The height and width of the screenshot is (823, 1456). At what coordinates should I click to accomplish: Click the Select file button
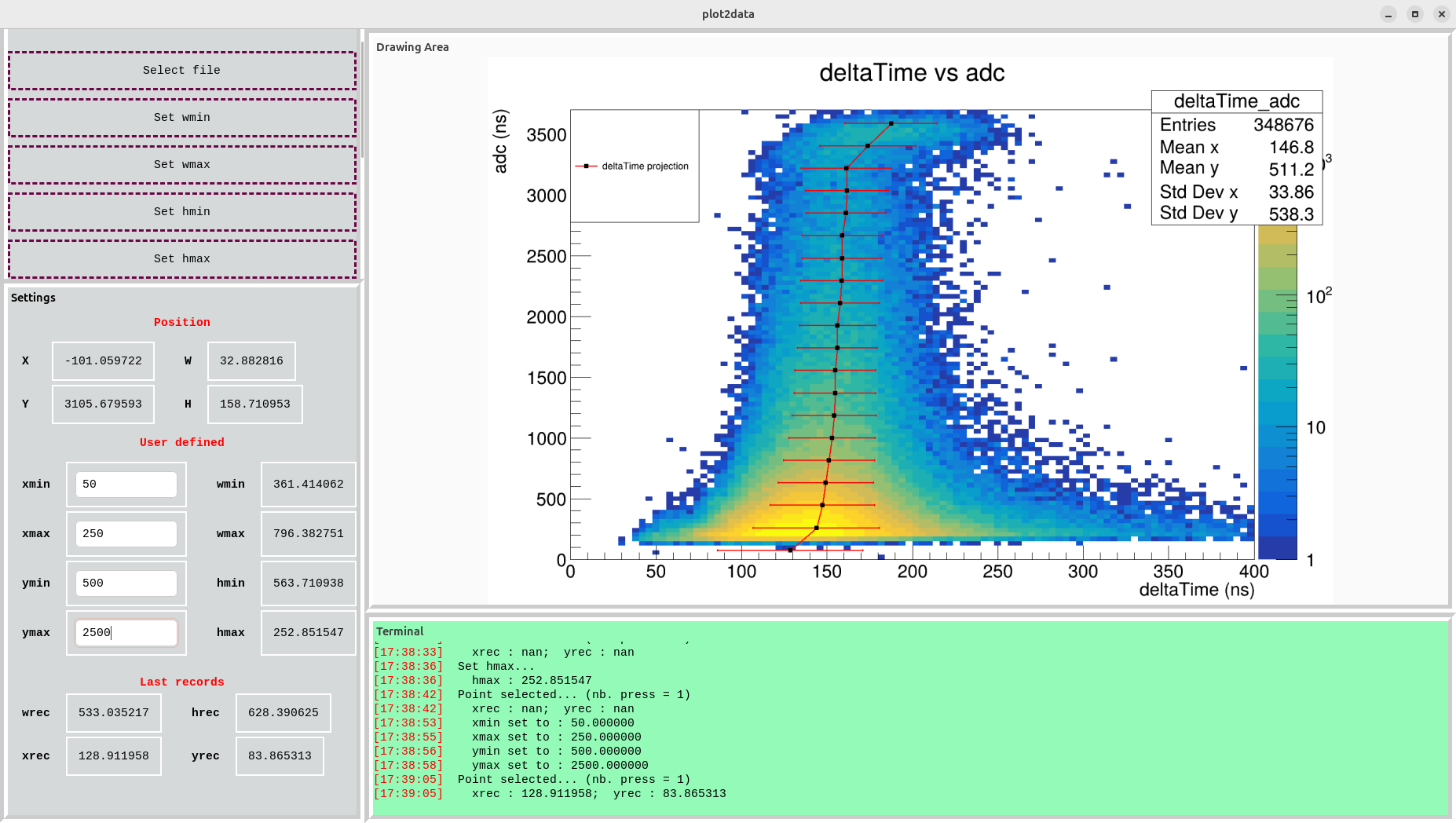(x=181, y=71)
